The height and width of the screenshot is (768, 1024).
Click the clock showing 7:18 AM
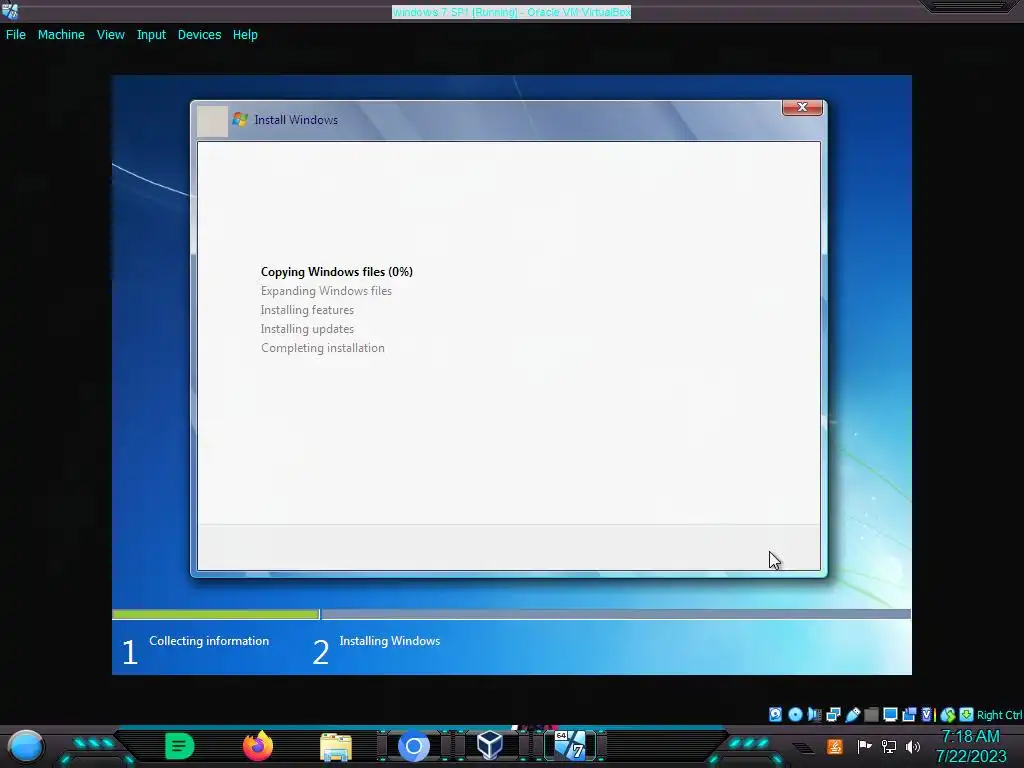click(x=970, y=737)
